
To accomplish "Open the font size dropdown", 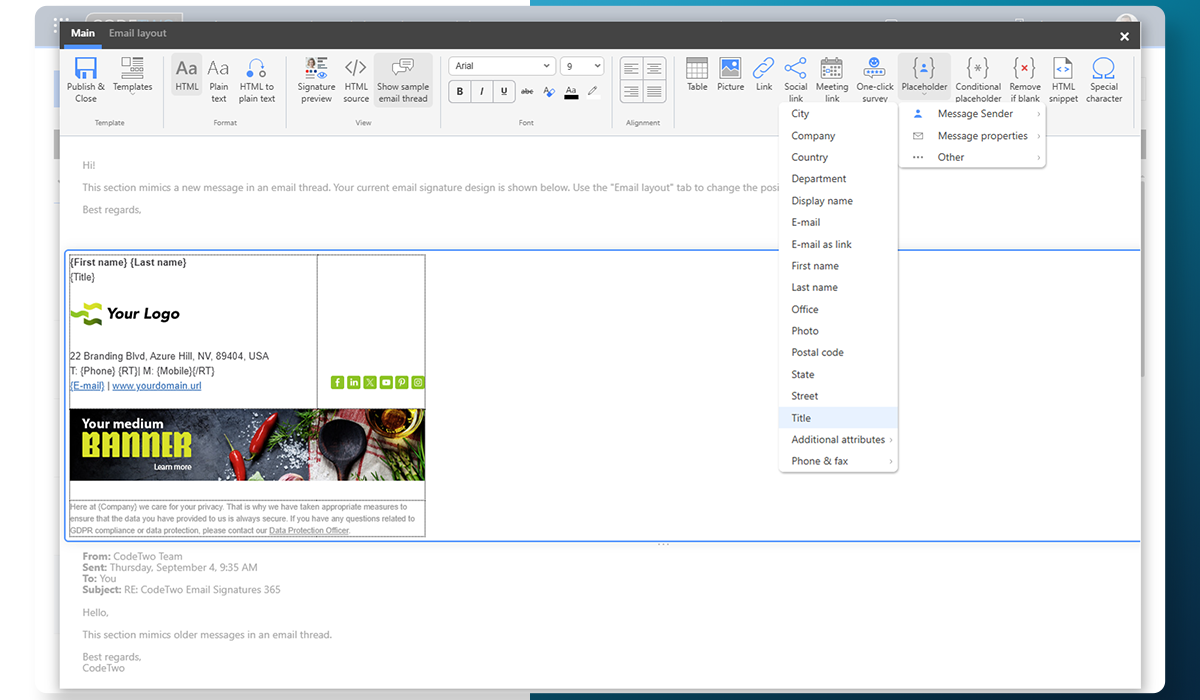I will (x=581, y=66).
